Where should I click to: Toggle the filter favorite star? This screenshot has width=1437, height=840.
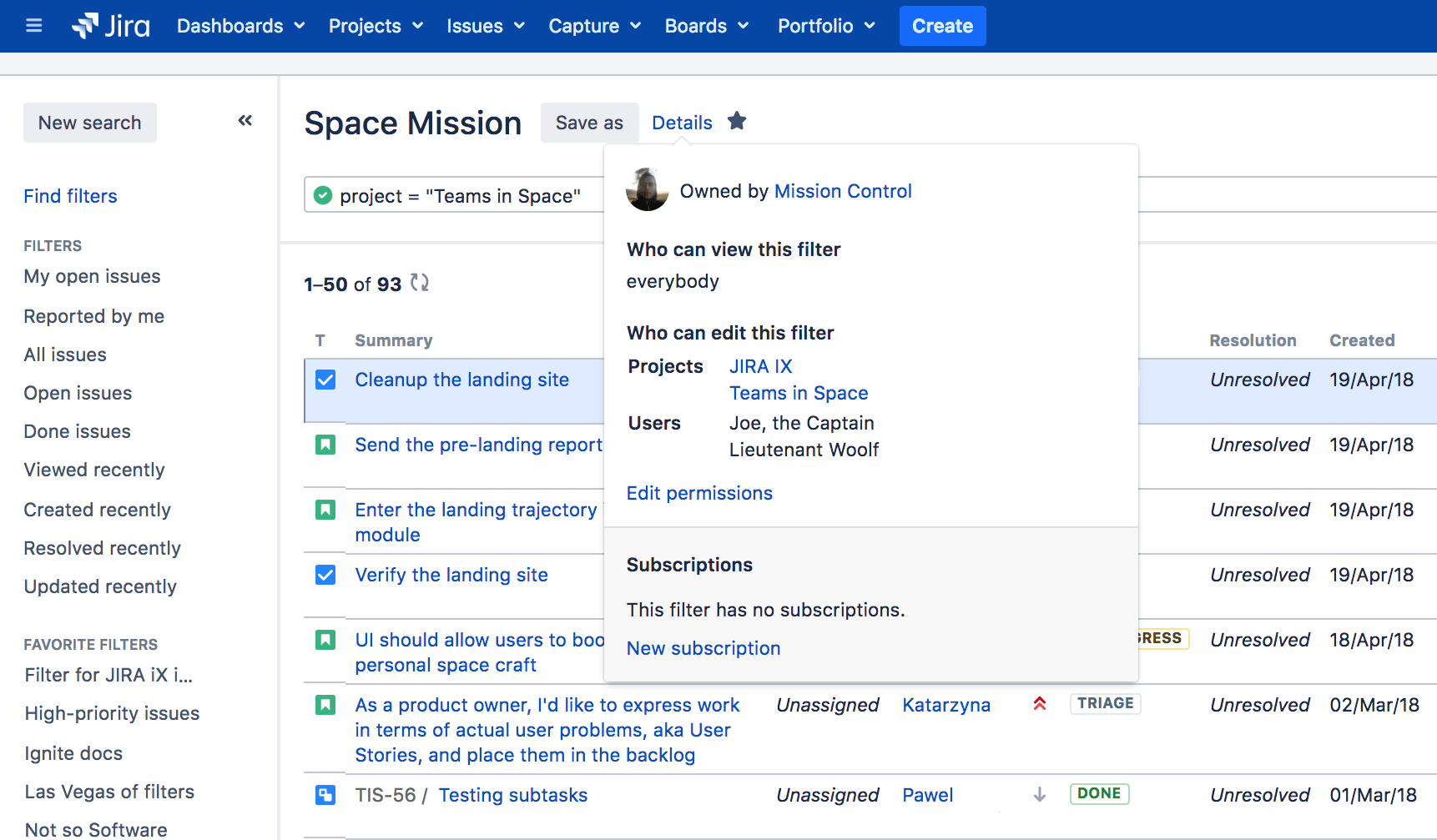click(737, 121)
